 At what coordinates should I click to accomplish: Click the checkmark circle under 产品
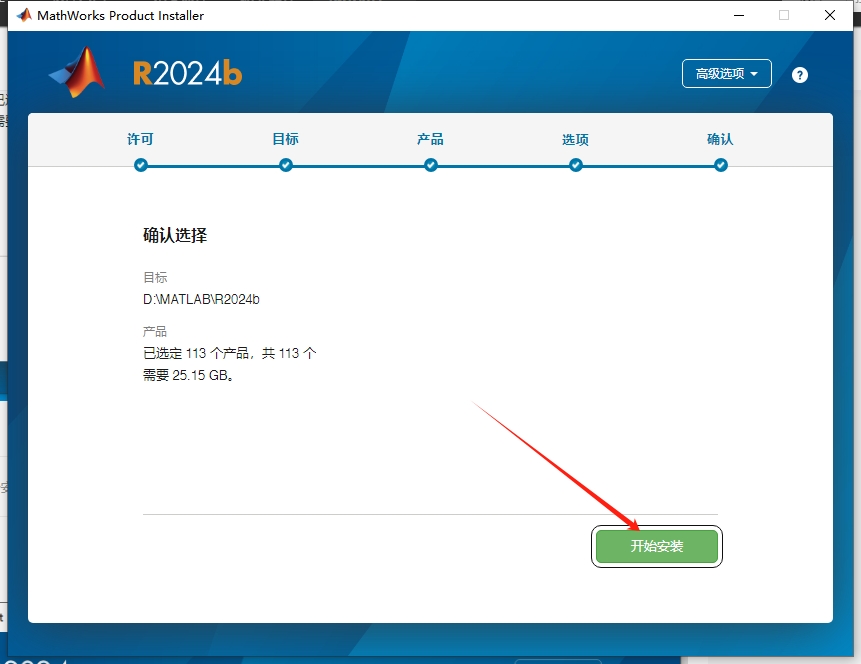430,165
